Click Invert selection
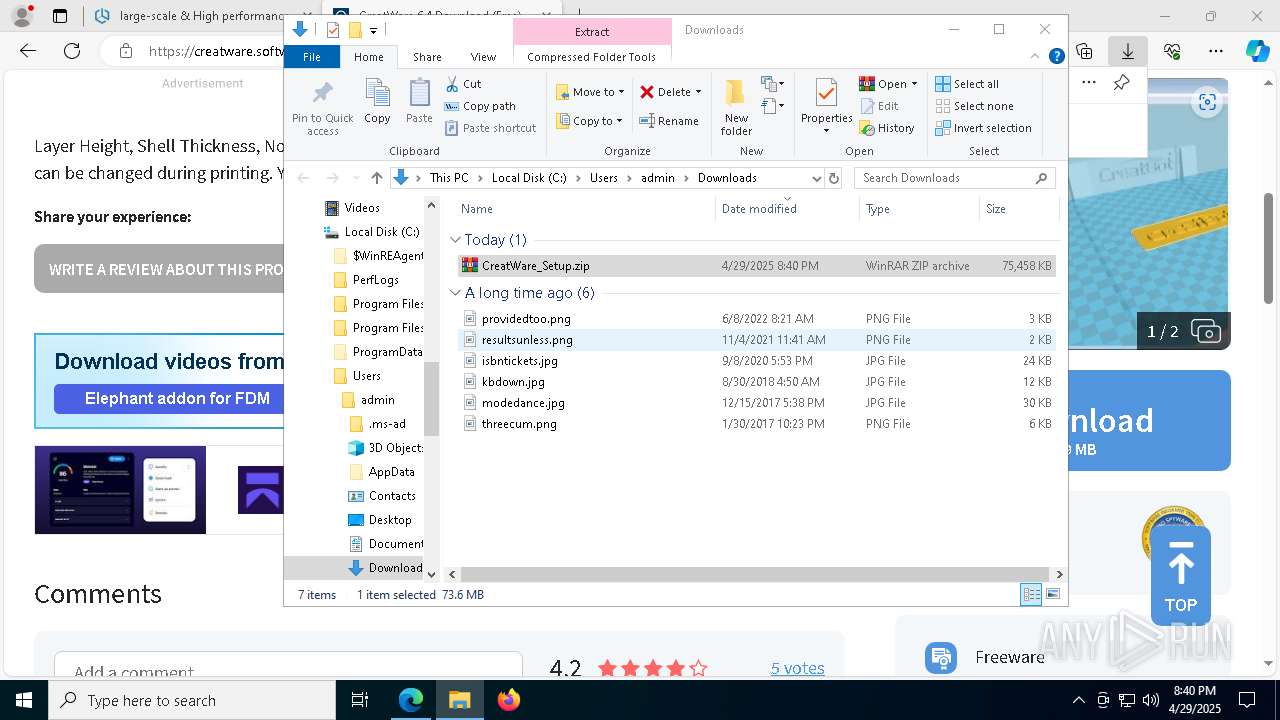The image size is (1280, 720). [x=983, y=128]
